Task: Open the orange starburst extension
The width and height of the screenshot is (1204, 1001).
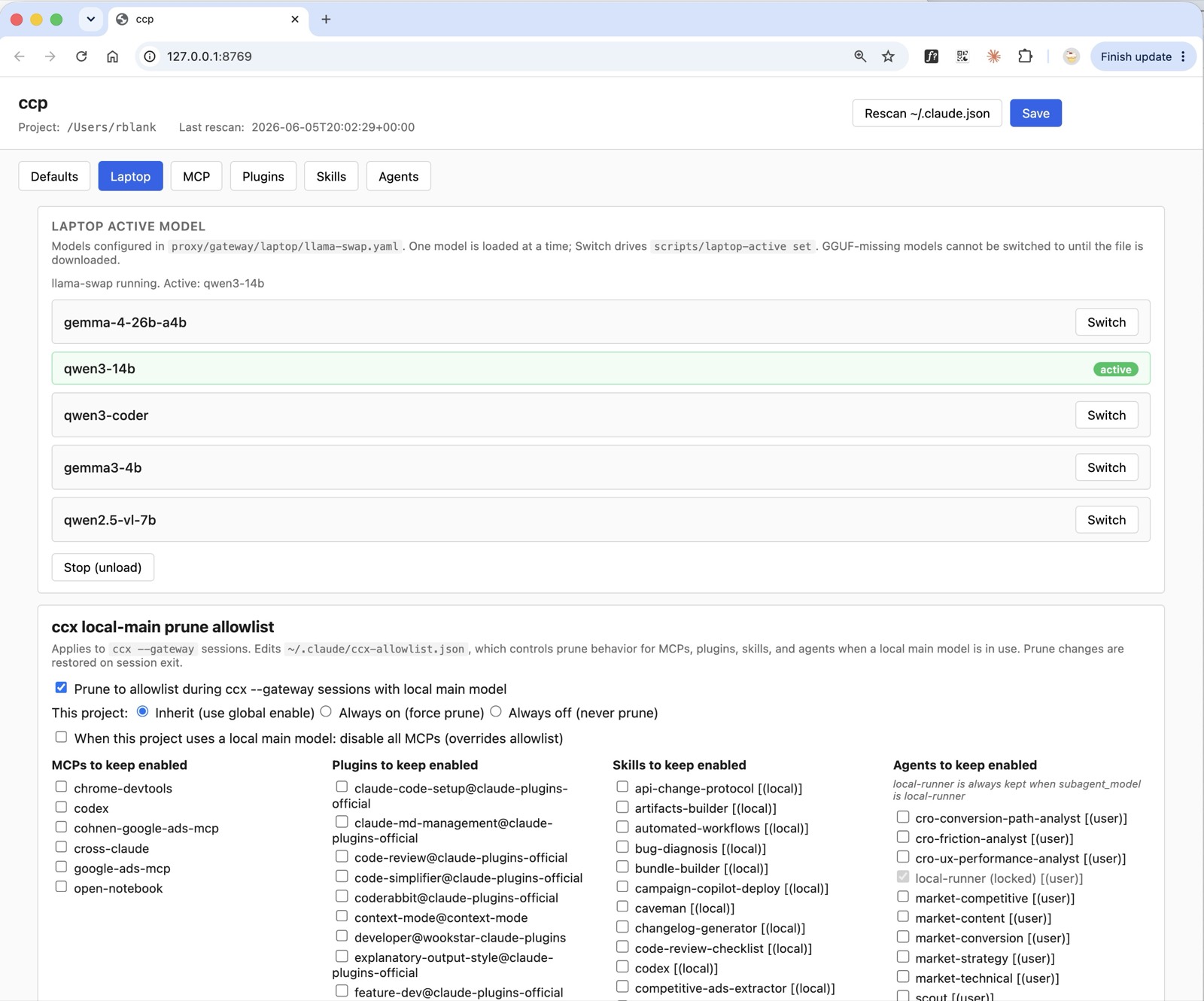Action: pos(994,56)
